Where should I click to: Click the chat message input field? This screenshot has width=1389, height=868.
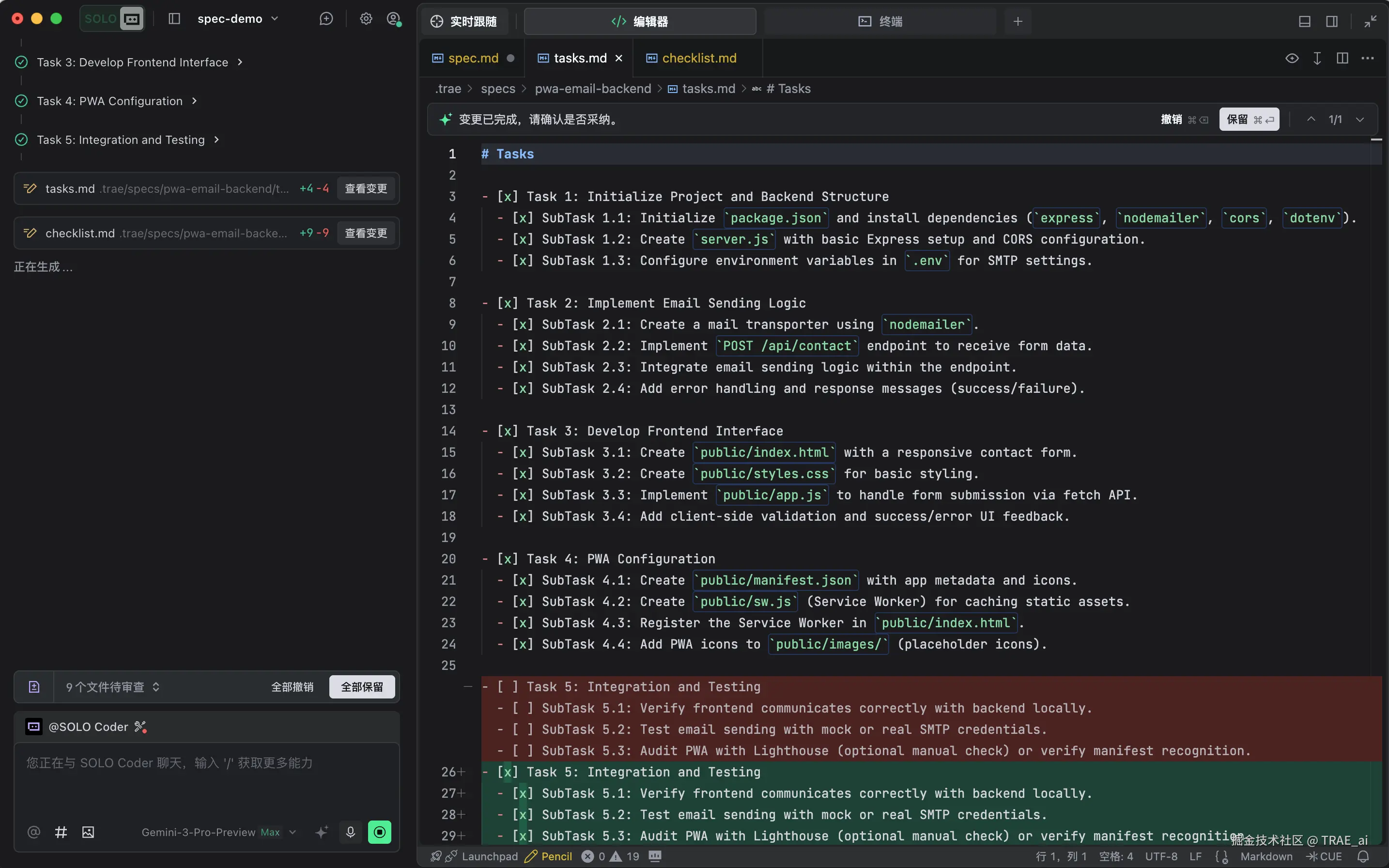(x=207, y=781)
